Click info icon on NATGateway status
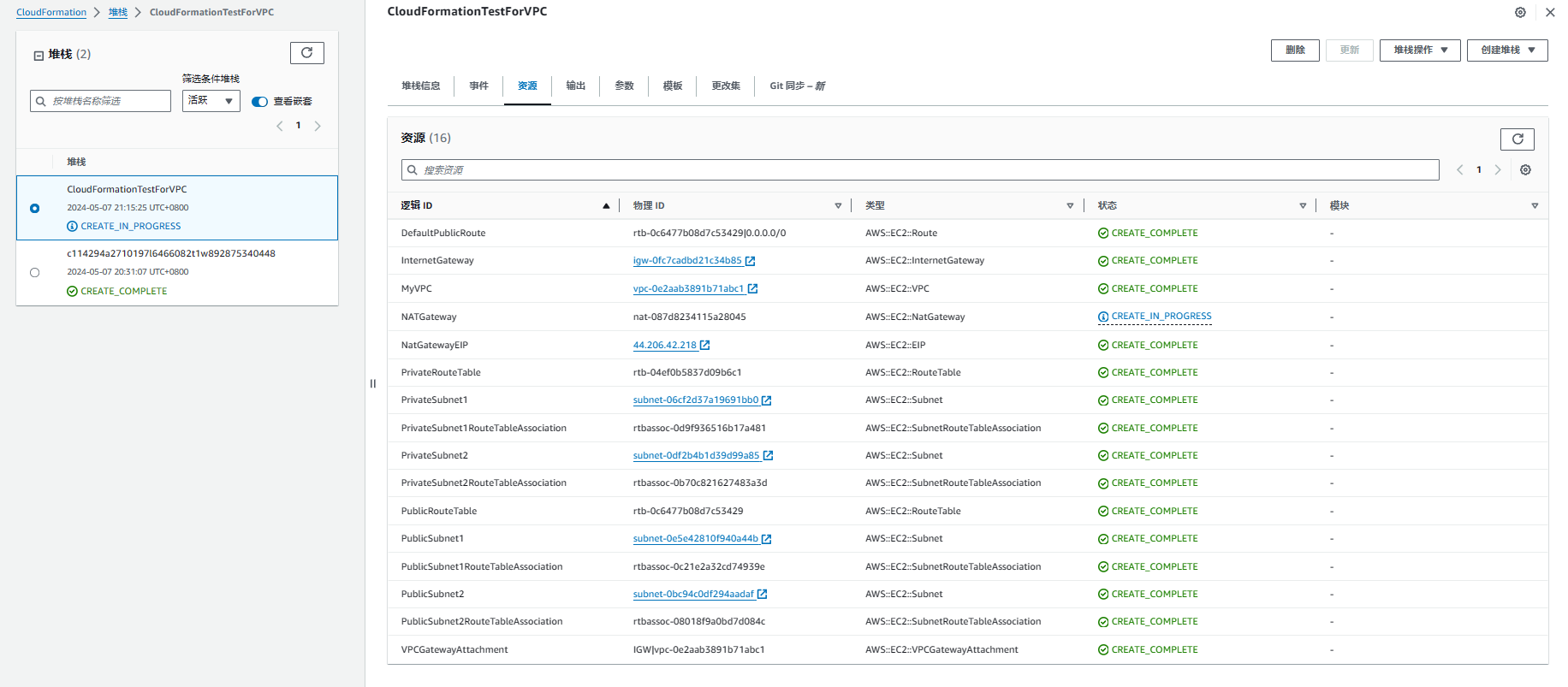1568x687 pixels. 1103,317
